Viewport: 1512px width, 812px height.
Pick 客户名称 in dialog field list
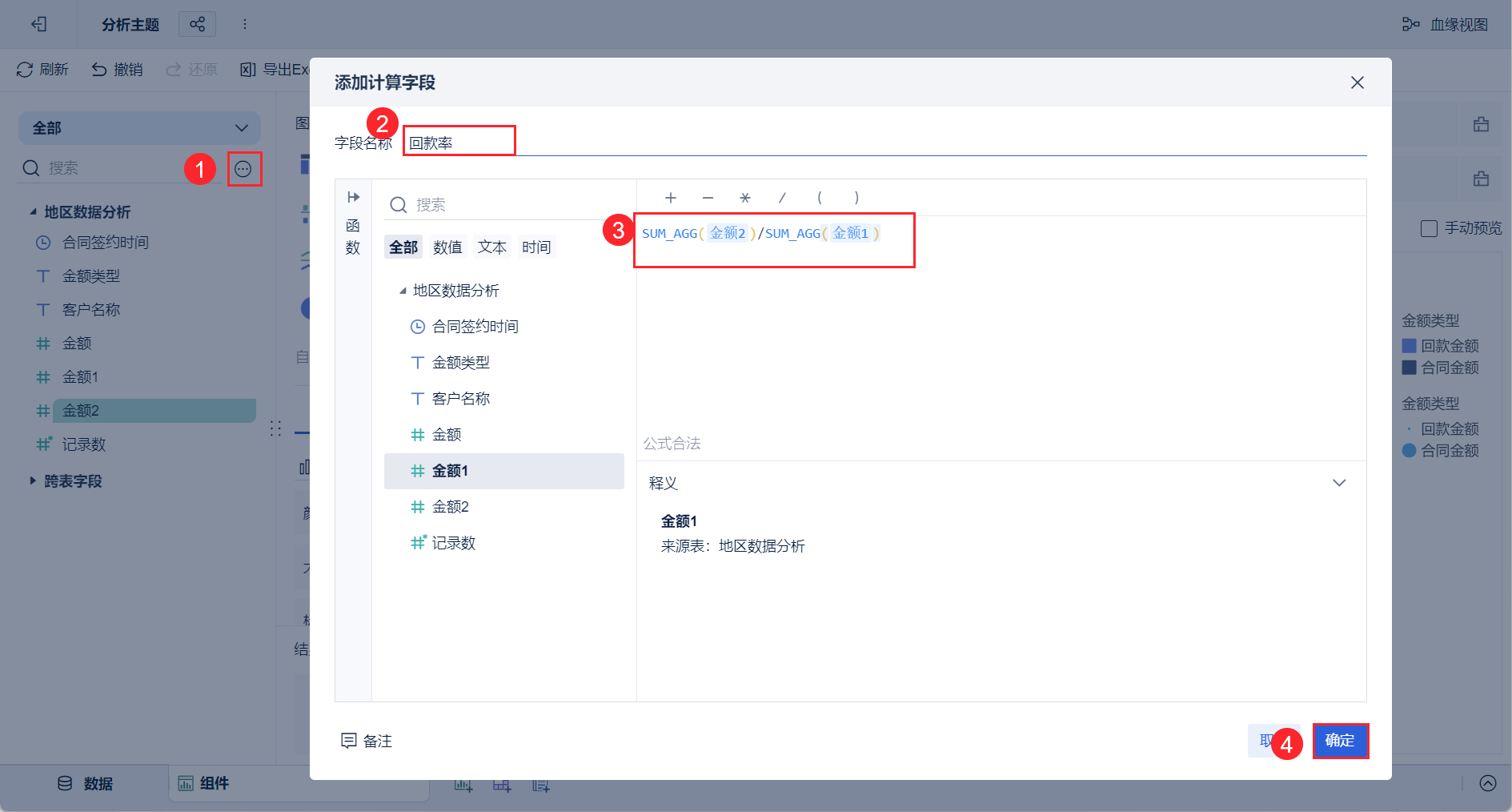504,399
